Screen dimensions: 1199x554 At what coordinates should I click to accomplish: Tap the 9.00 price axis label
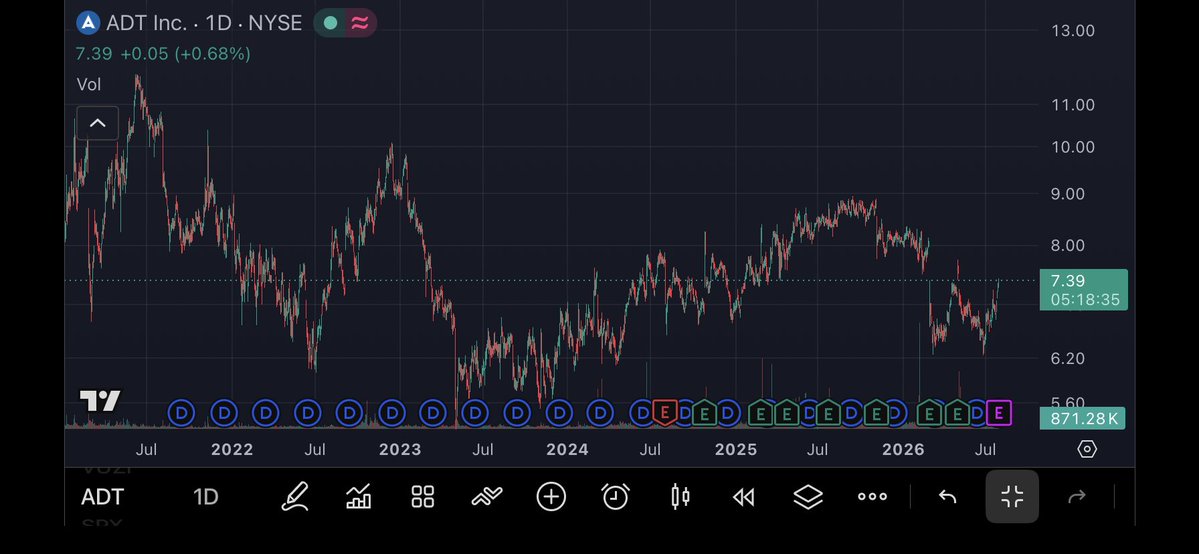pyautogui.click(x=1068, y=194)
